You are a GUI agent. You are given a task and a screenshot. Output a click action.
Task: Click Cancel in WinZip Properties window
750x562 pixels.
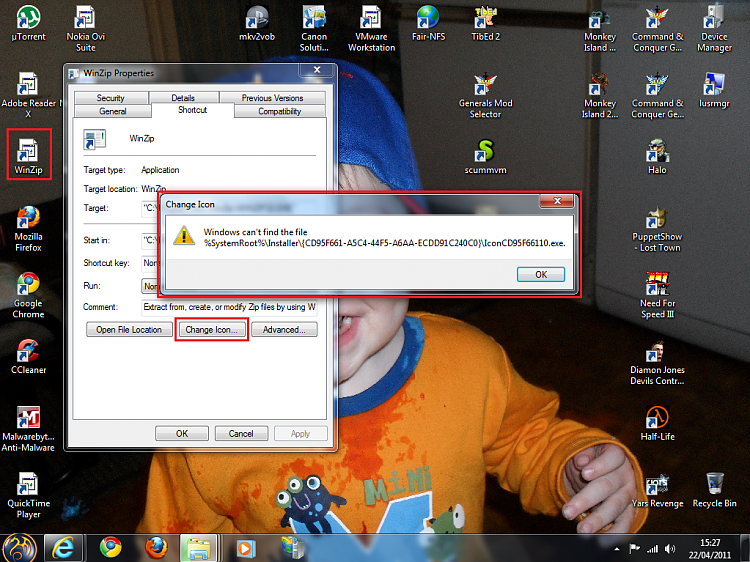[241, 433]
